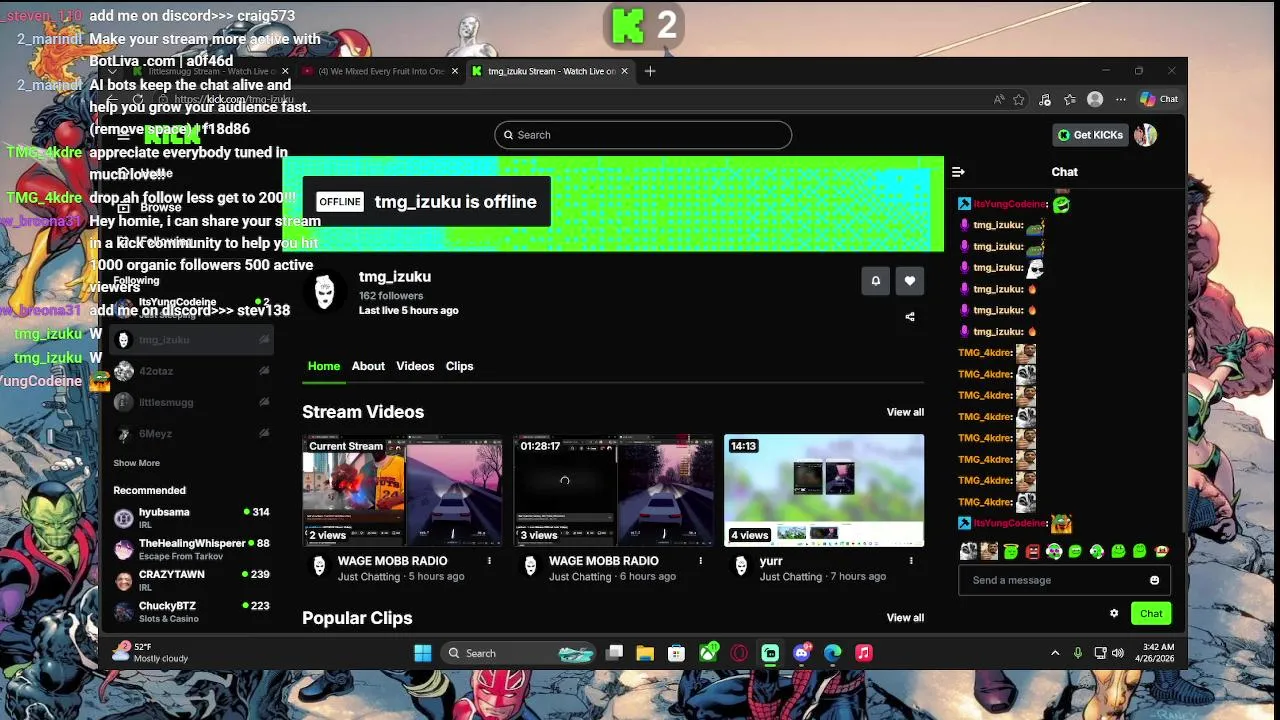Open browser settings and more menu

(x=1121, y=99)
